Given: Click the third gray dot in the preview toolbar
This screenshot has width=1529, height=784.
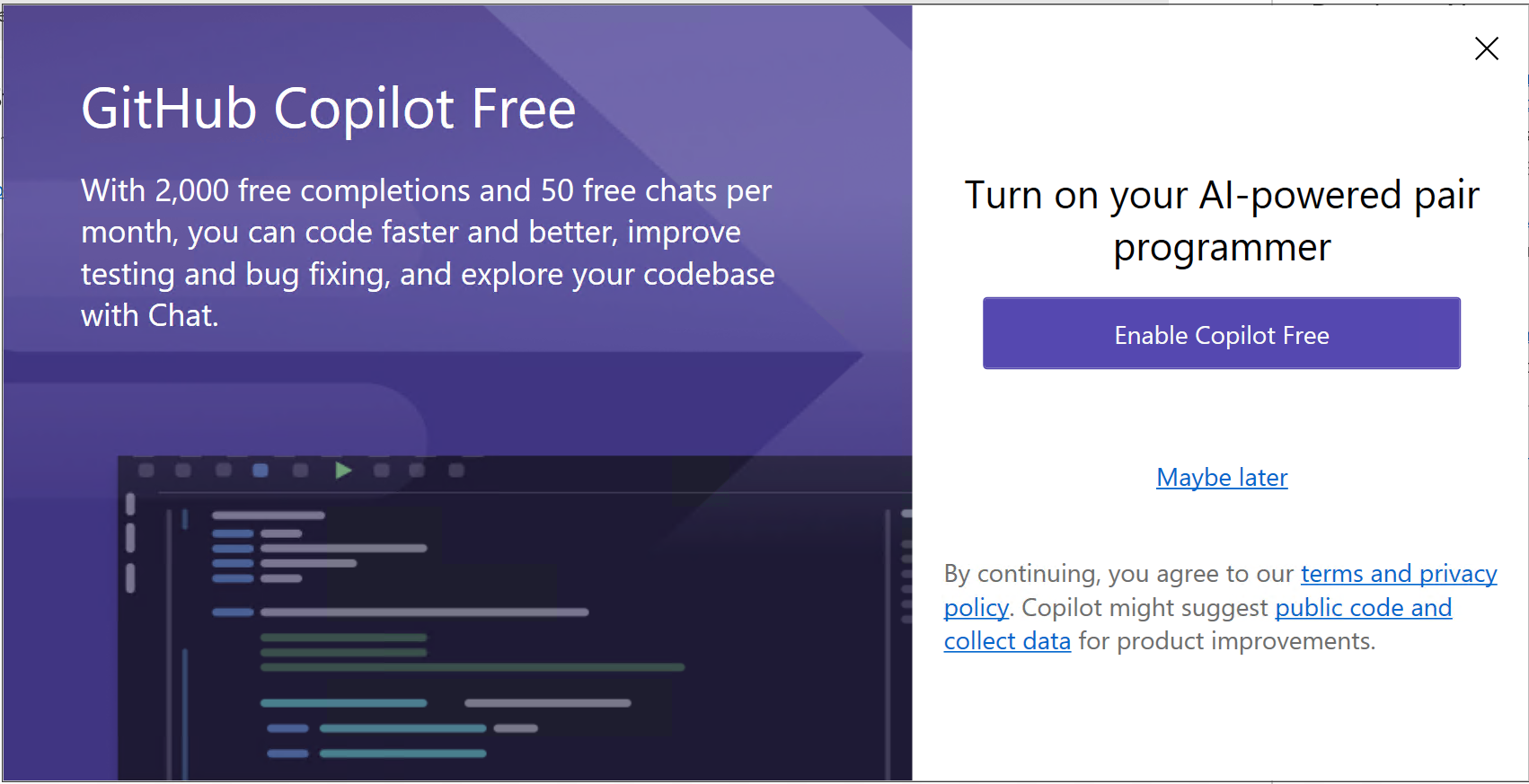Looking at the screenshot, I should (x=224, y=470).
